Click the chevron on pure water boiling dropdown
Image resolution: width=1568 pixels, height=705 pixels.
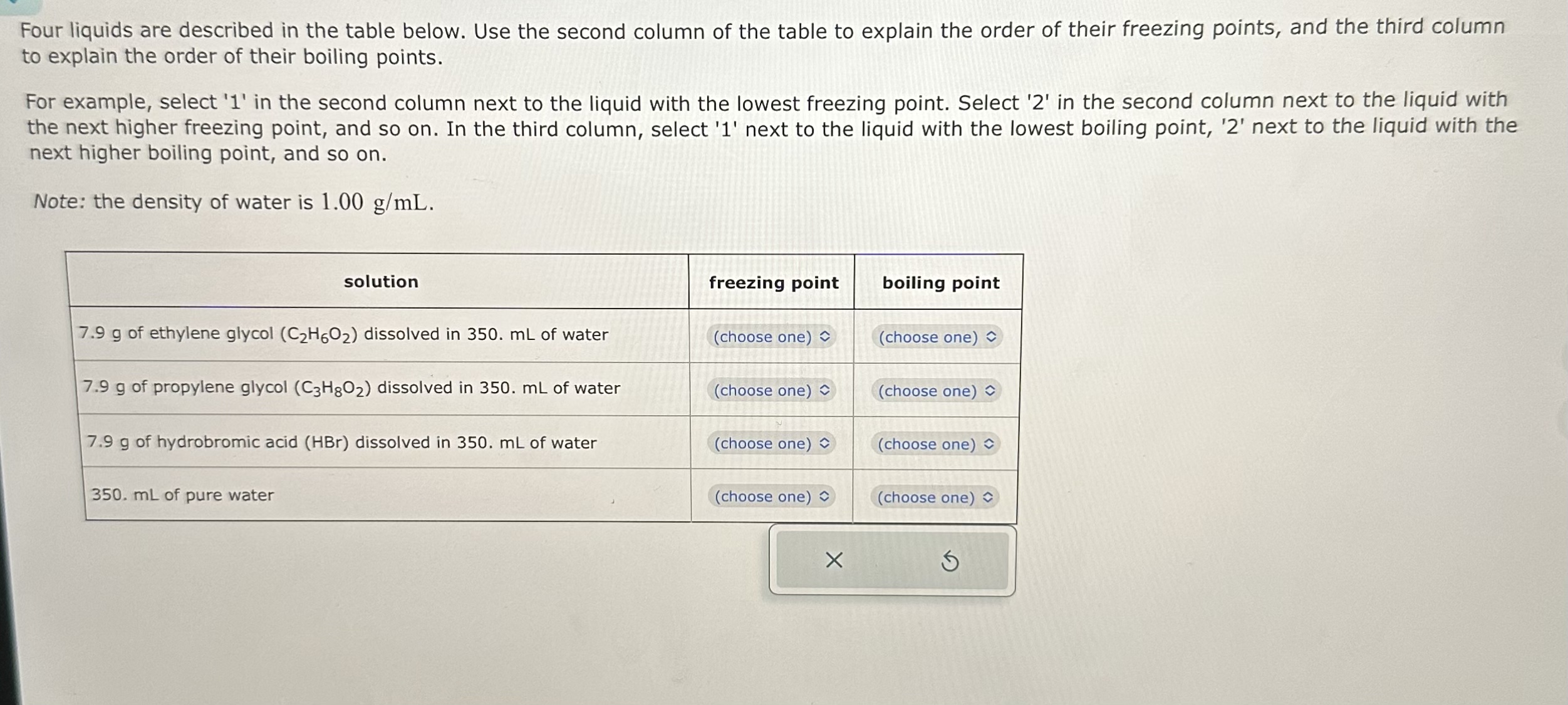[x=991, y=497]
